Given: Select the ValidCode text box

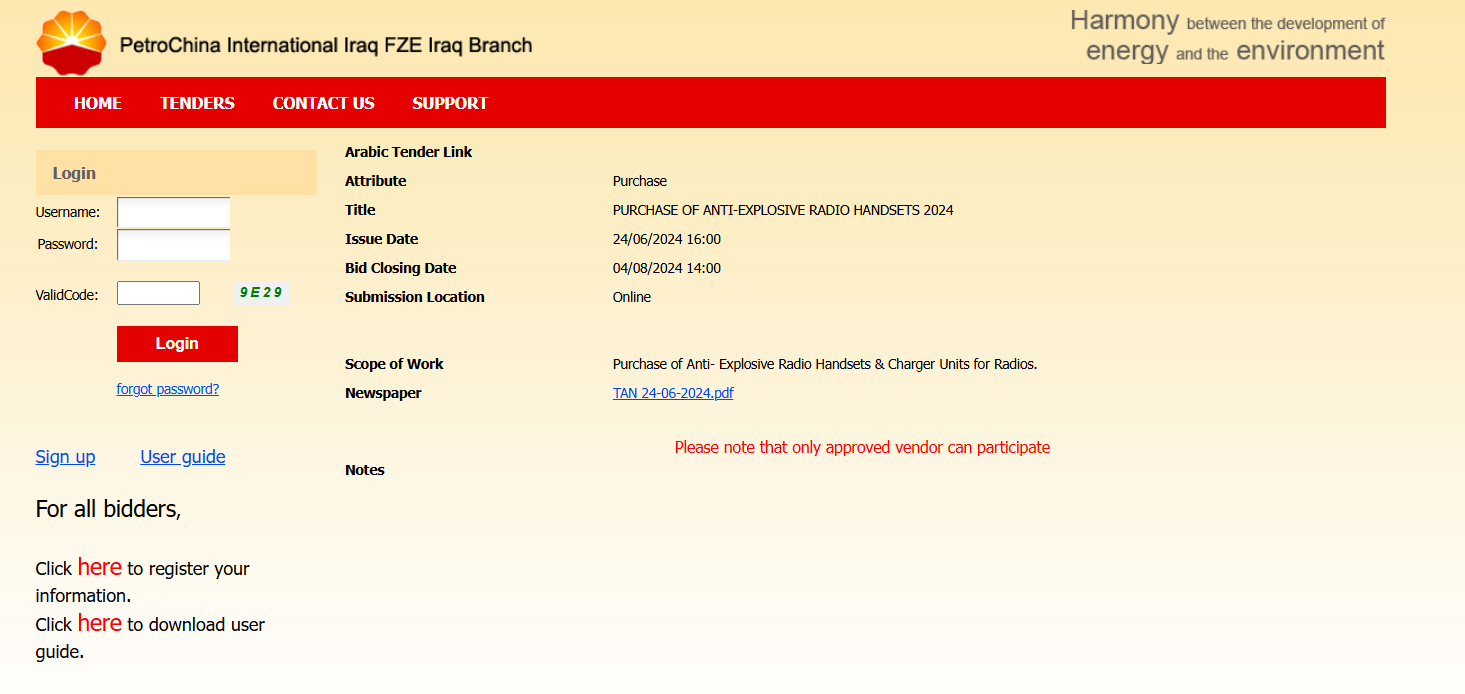Looking at the screenshot, I should [158, 294].
